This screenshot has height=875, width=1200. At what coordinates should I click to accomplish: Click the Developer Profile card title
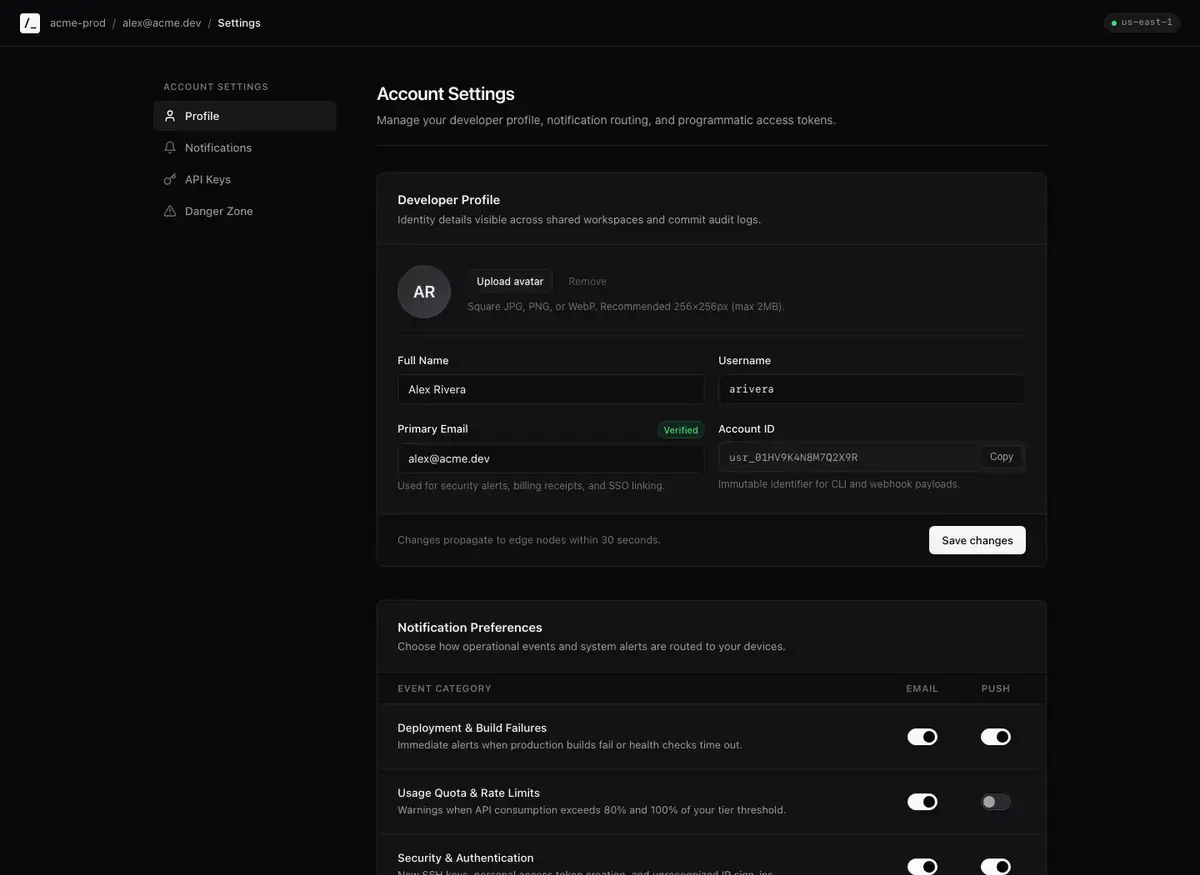[449, 200]
